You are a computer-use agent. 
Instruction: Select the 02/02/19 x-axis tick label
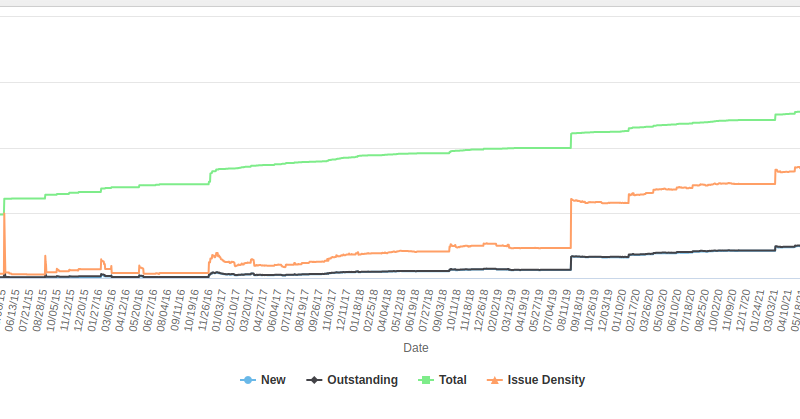coord(494,310)
